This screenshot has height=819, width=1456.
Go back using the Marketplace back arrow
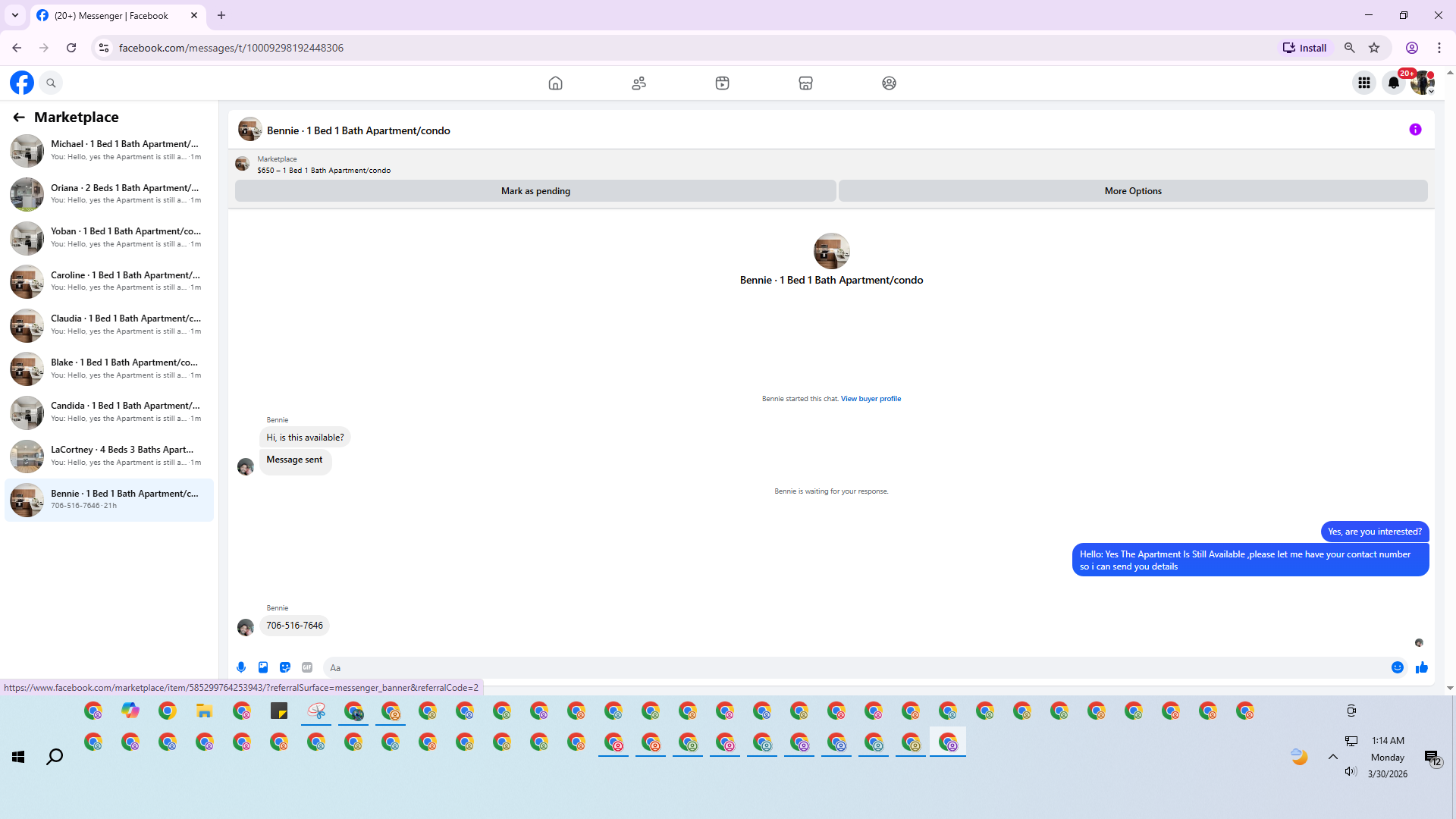(19, 117)
